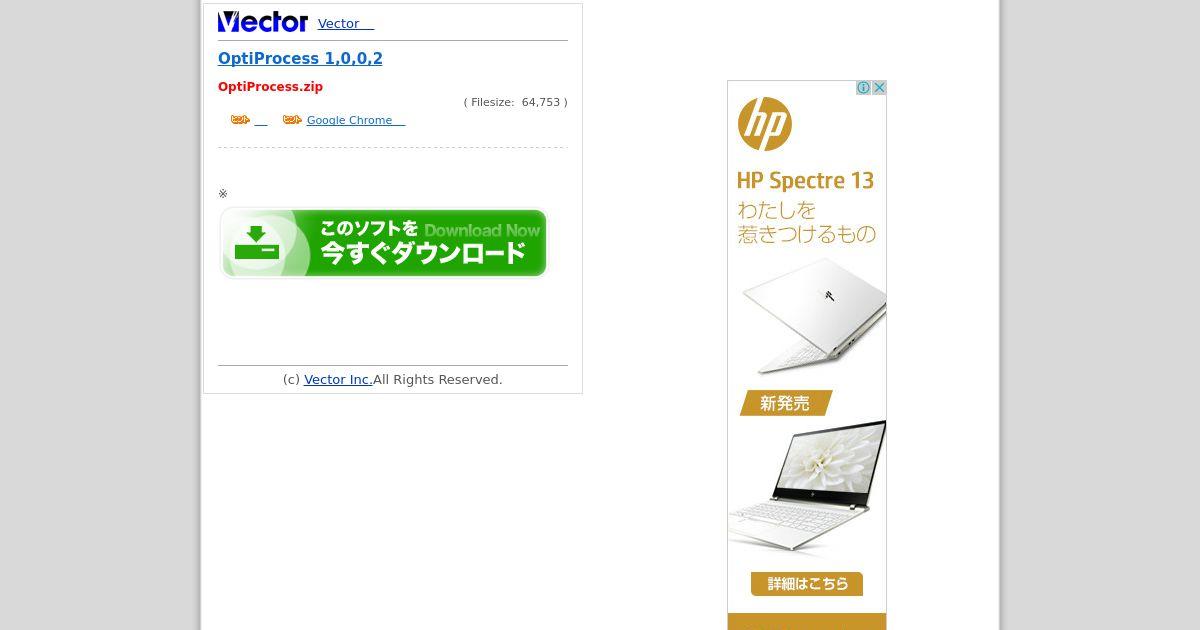This screenshot has width=1200, height=630.
Task: Open the Google Chrome link
Action: (356, 121)
